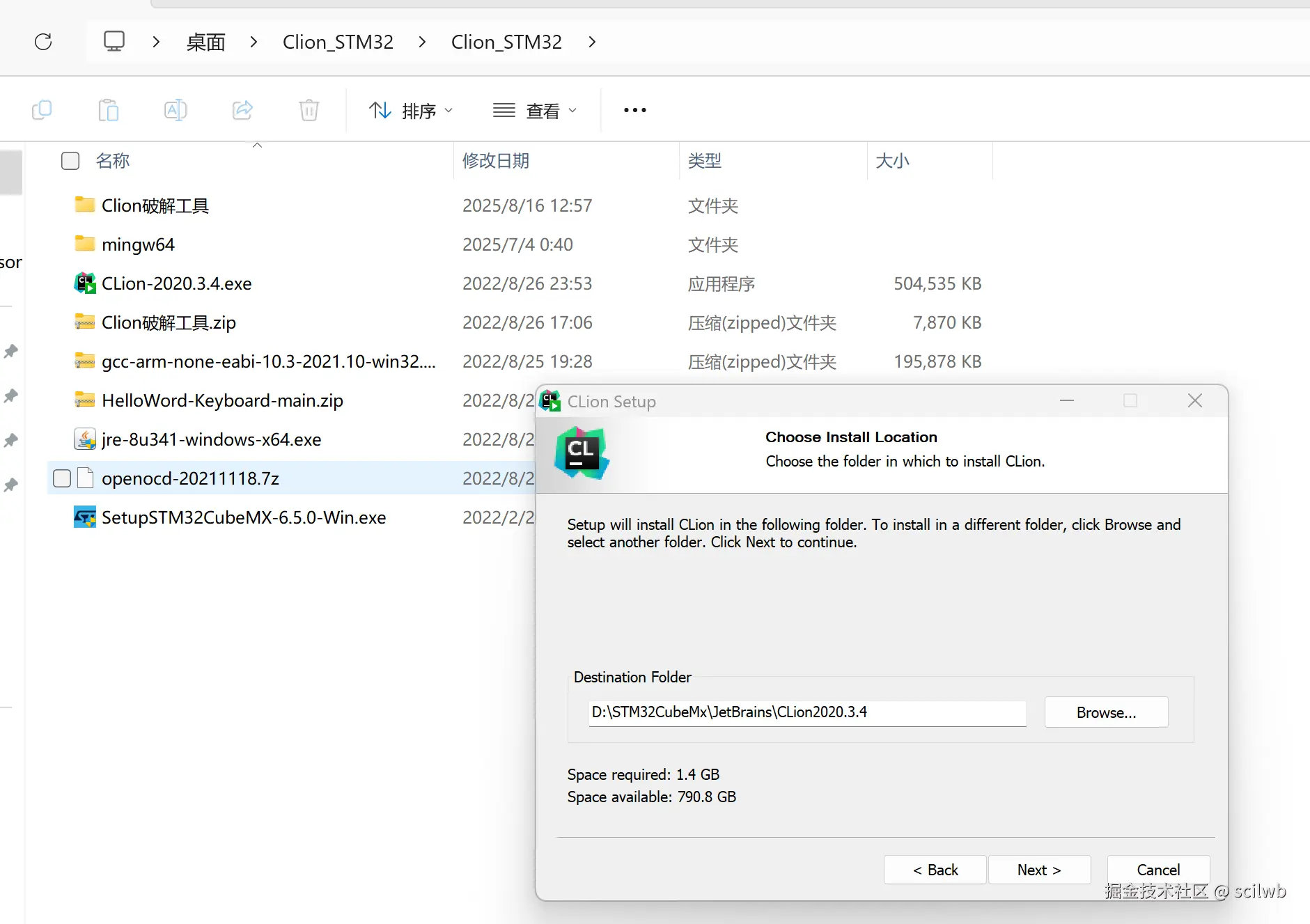Select the 应用程序 type cell
Viewport: 1310px width, 924px height.
tap(722, 283)
